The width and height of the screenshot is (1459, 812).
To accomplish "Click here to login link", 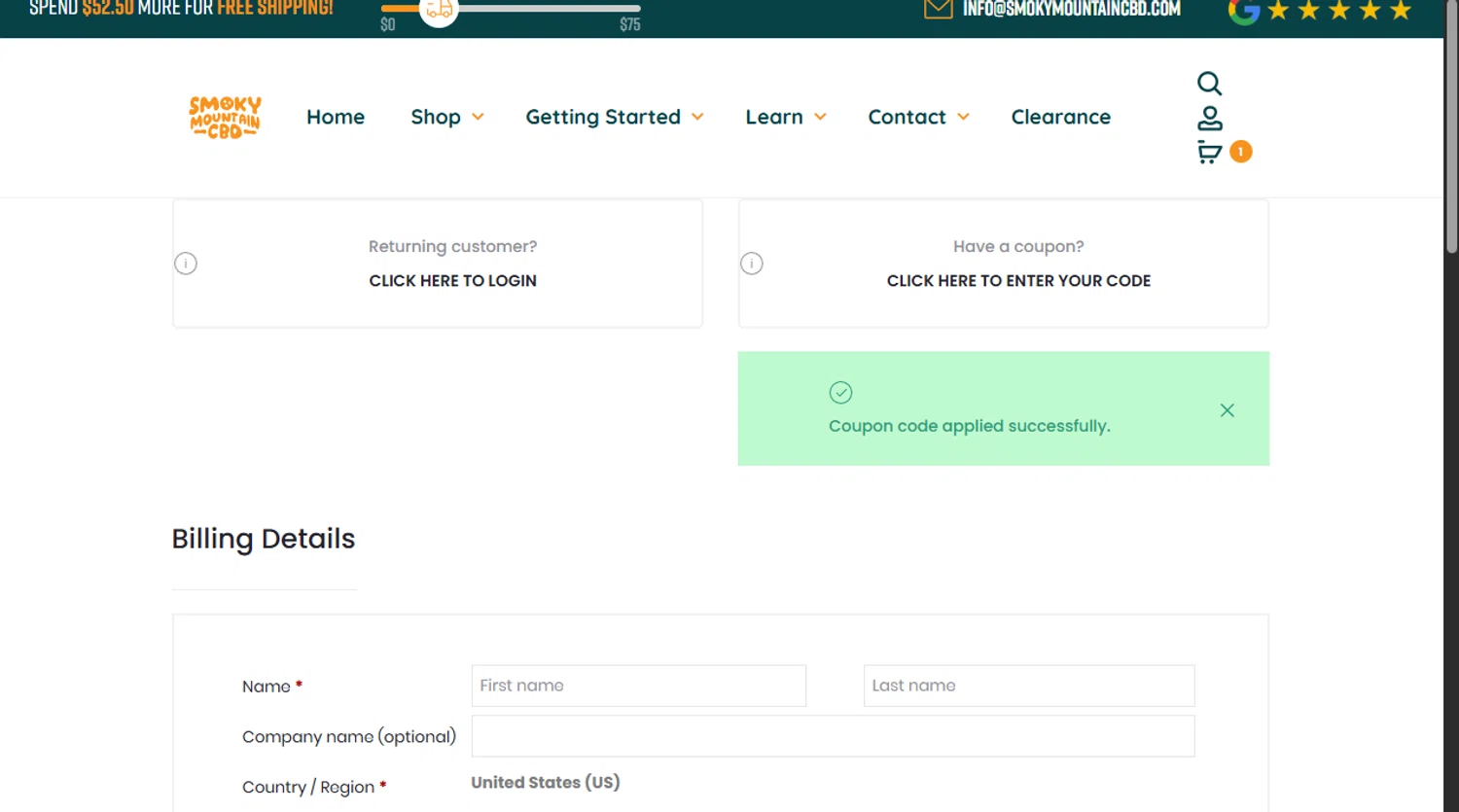I will pos(452,281).
